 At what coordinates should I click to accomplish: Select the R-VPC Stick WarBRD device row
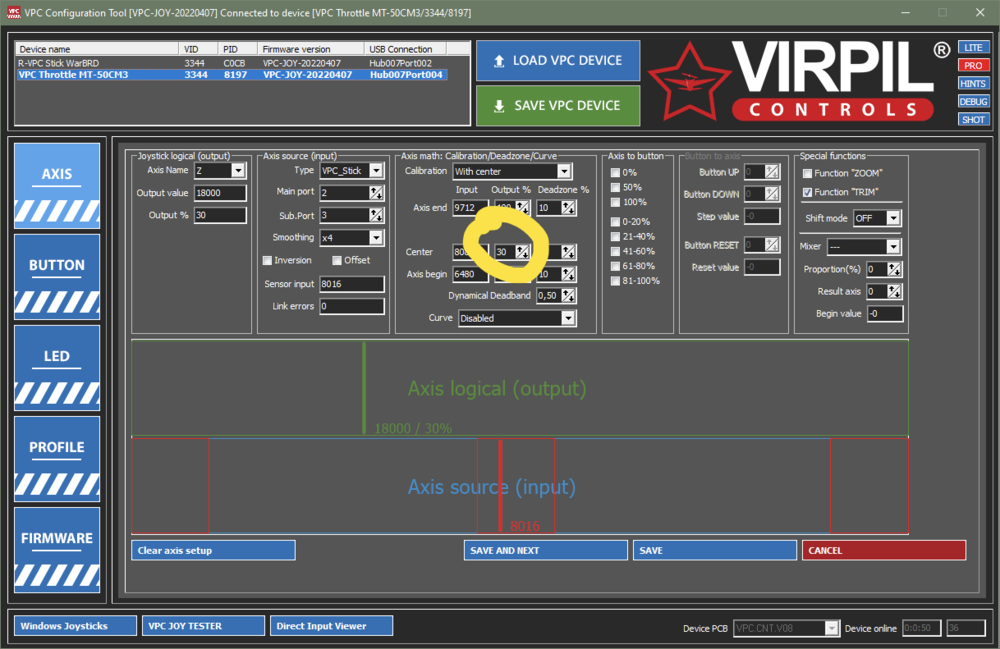point(232,63)
